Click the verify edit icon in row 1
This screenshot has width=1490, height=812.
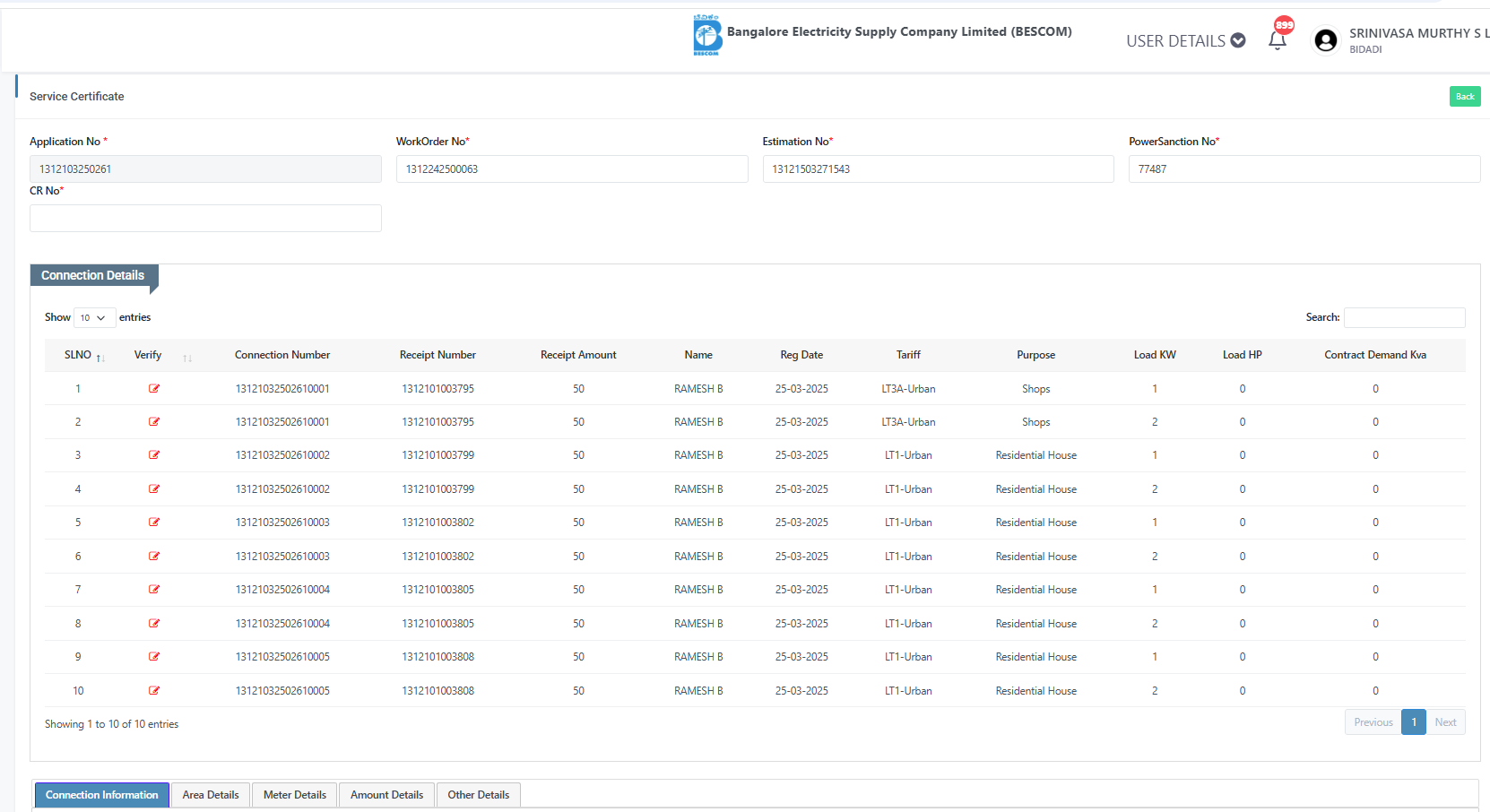[154, 389]
